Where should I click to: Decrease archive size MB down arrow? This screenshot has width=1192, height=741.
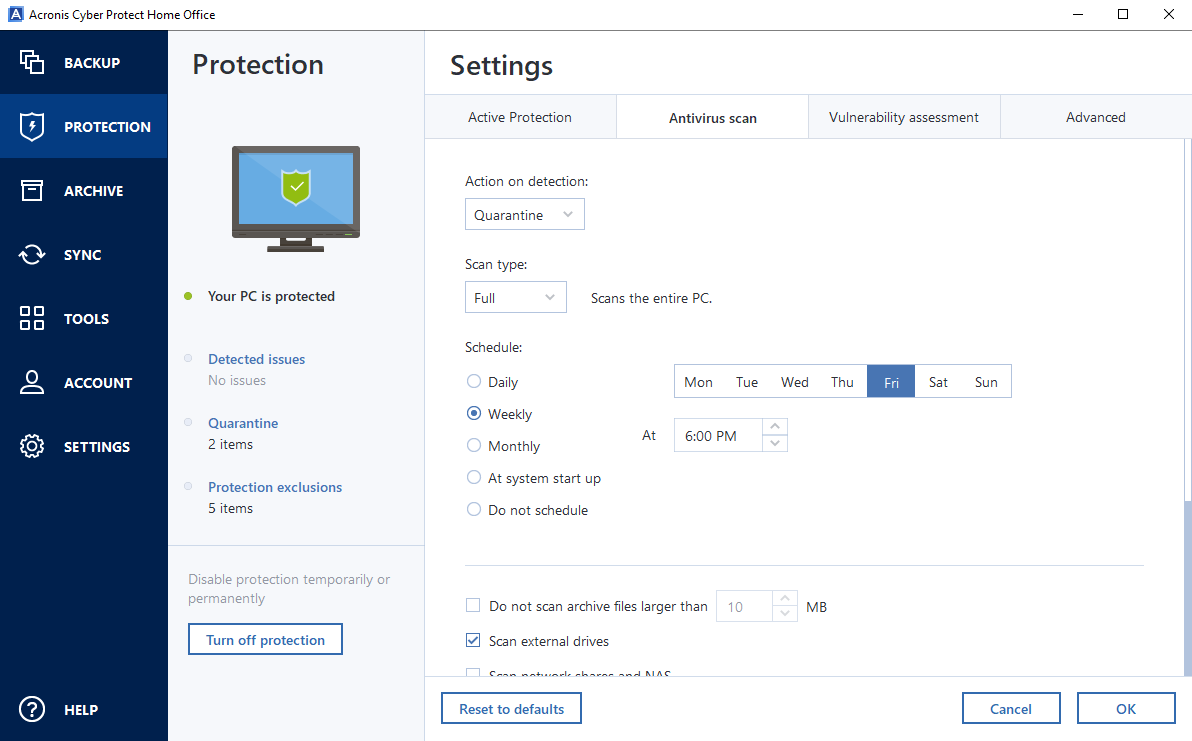coord(785,613)
